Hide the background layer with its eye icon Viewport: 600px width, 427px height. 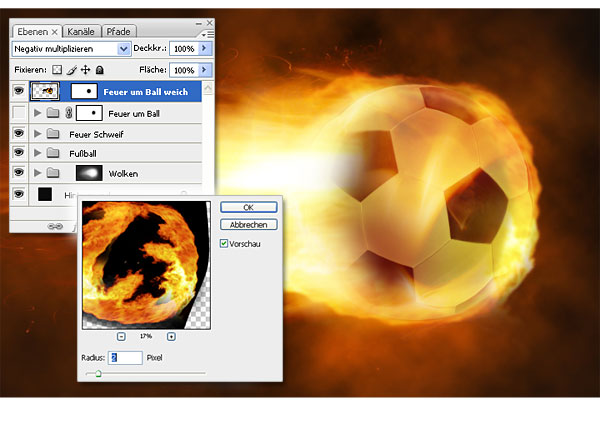pyautogui.click(x=19, y=194)
